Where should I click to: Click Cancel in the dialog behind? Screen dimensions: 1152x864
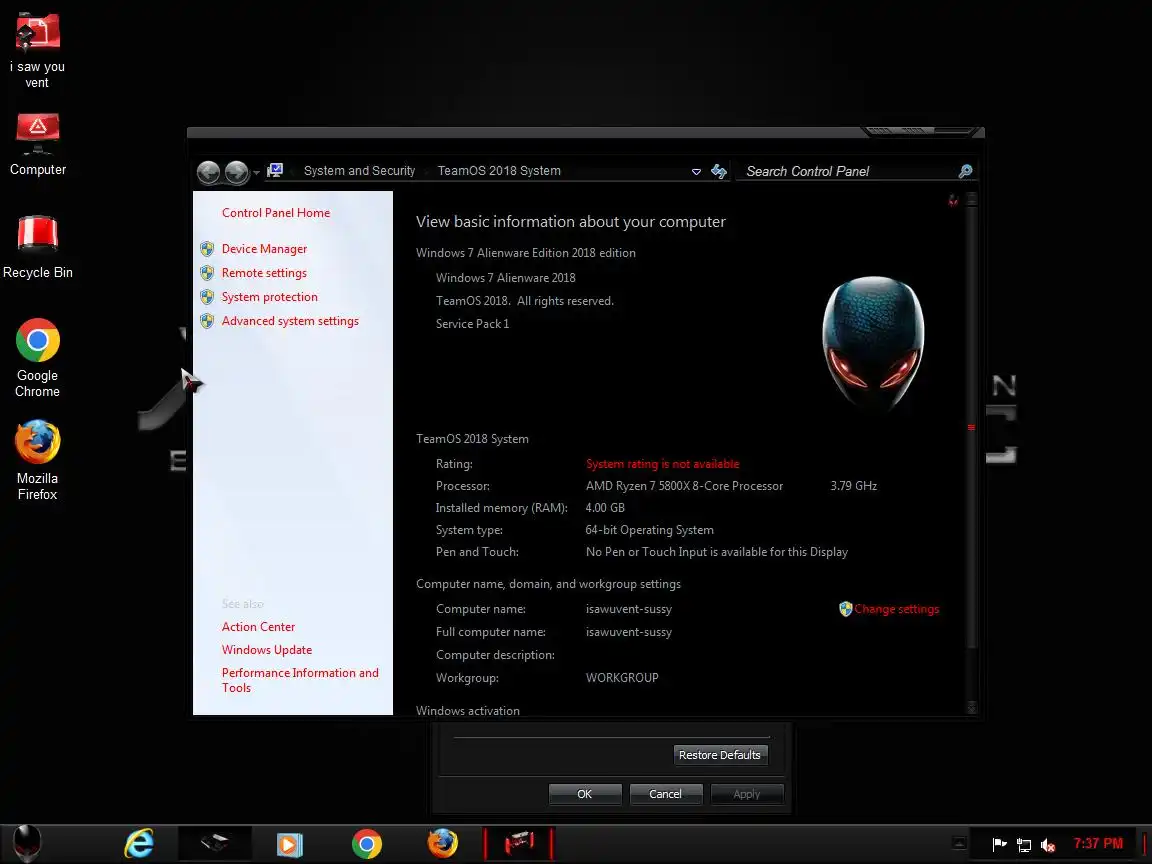(x=666, y=794)
